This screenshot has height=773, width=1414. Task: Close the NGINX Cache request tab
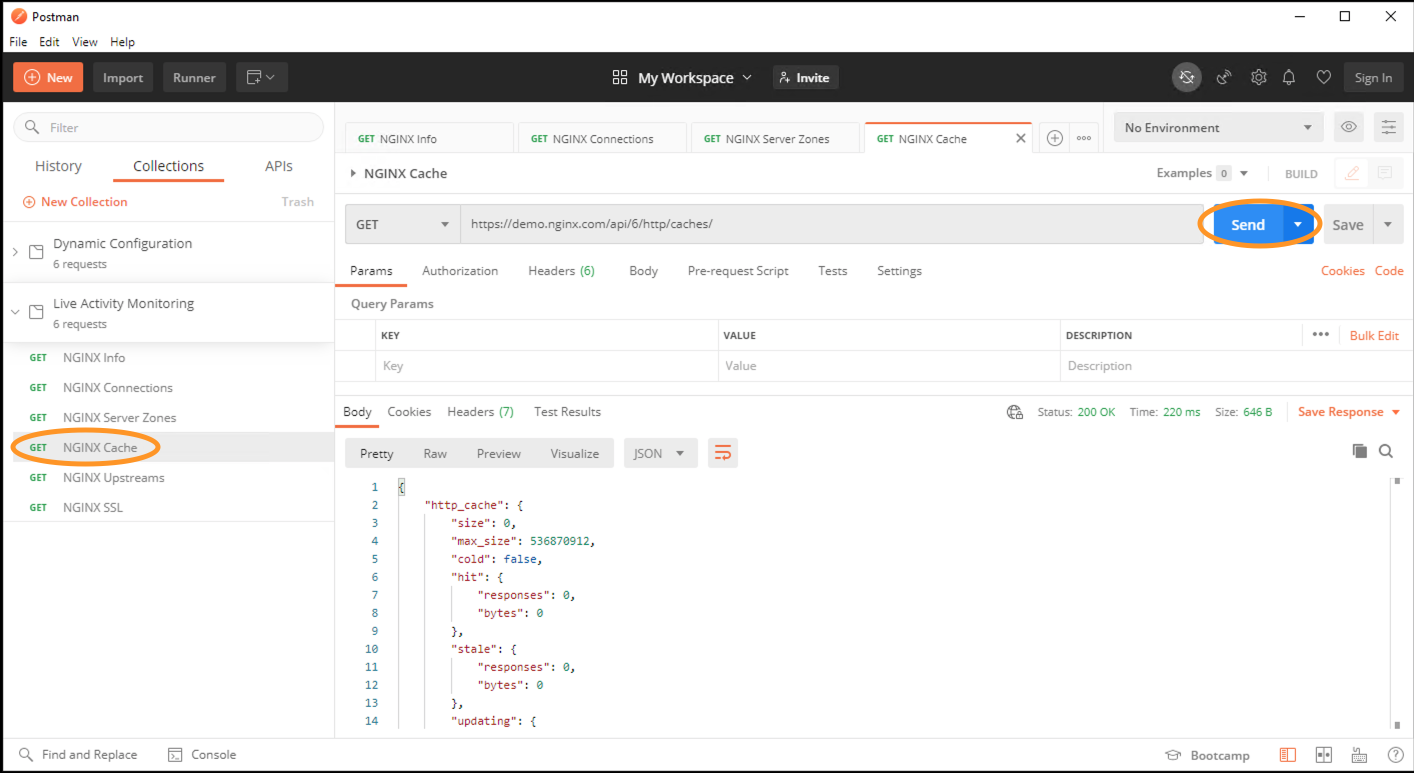coord(1021,139)
